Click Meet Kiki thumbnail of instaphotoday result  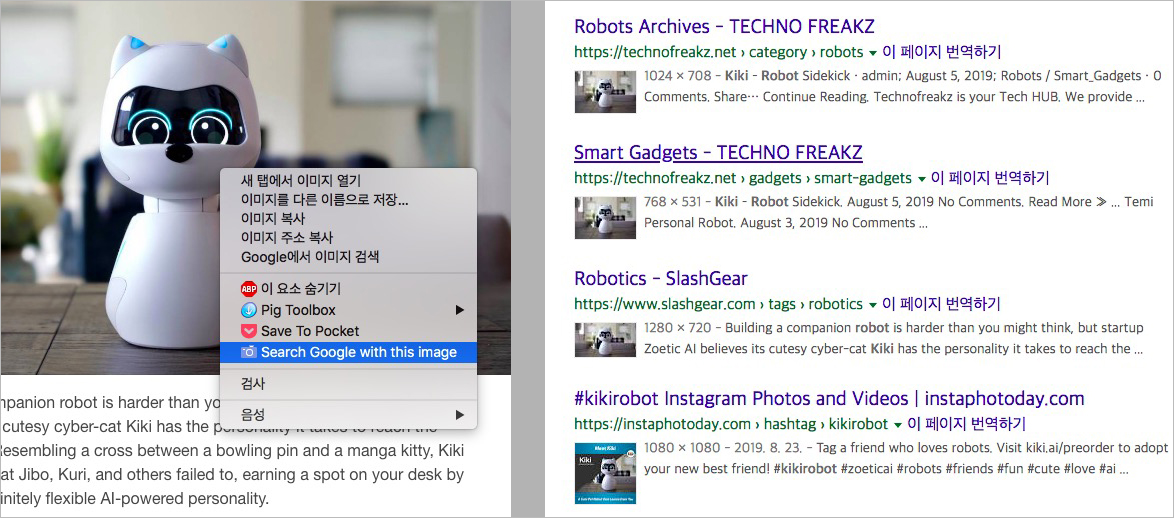(x=605, y=473)
